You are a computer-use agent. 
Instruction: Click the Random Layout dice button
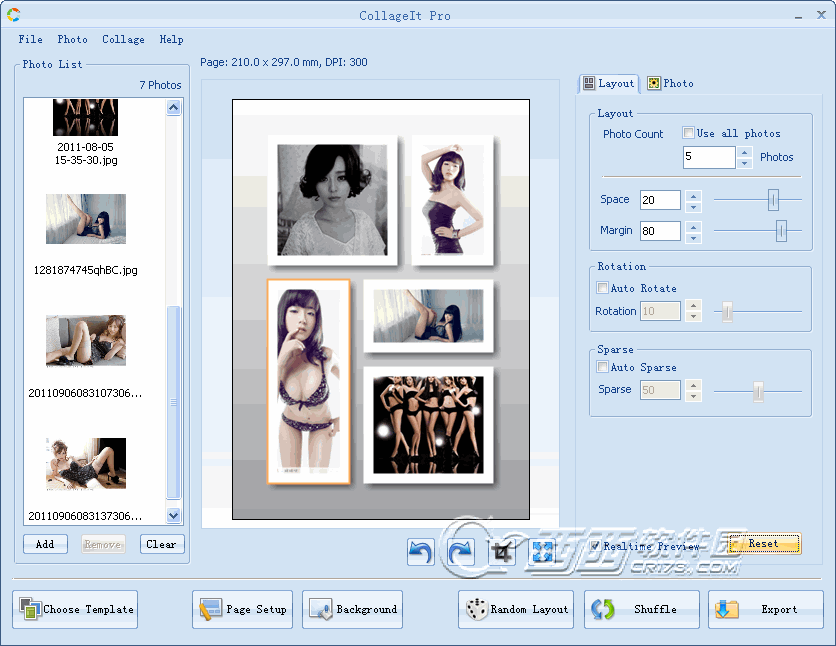[517, 609]
